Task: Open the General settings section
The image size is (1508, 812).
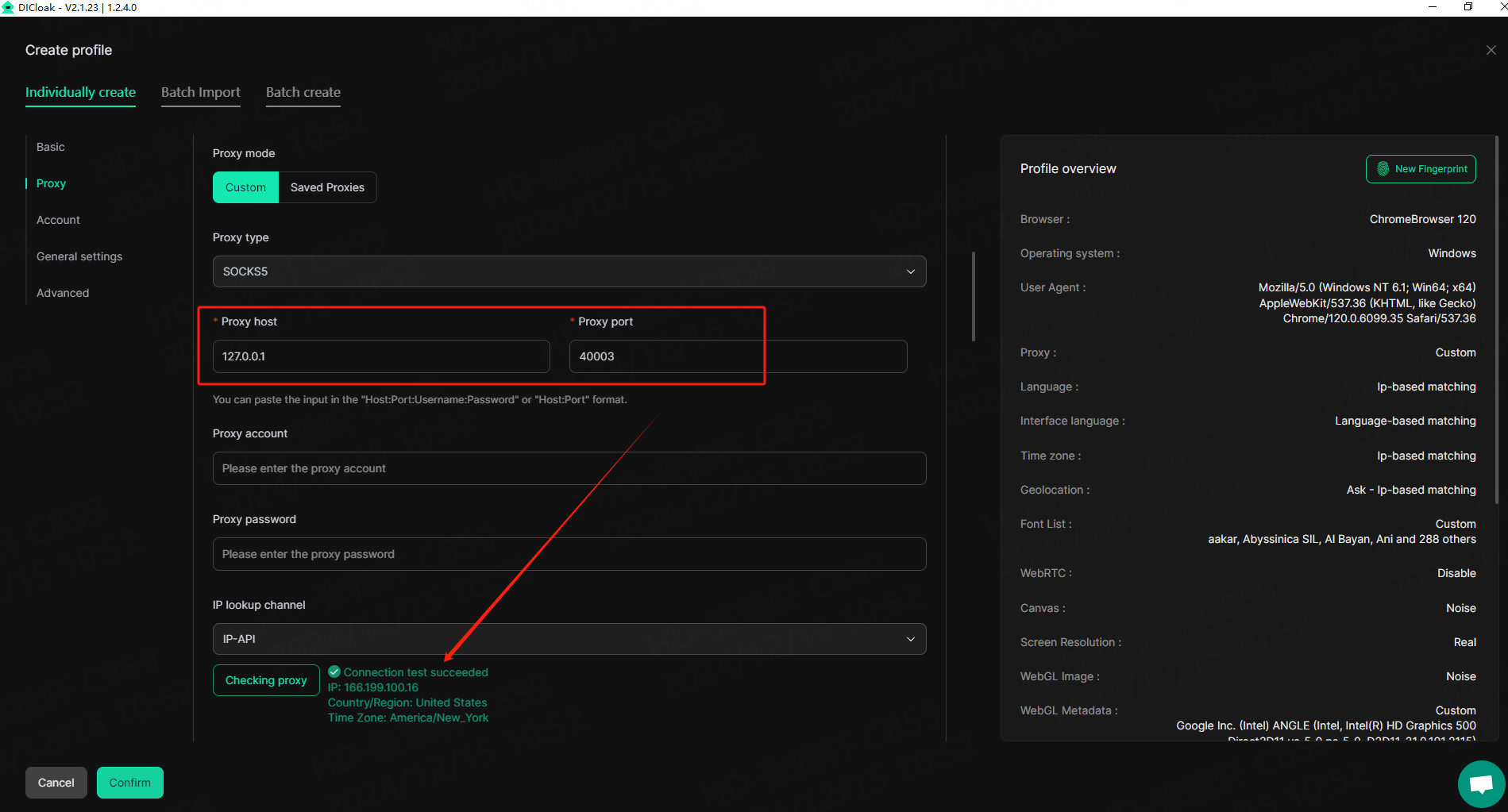Action: point(79,256)
